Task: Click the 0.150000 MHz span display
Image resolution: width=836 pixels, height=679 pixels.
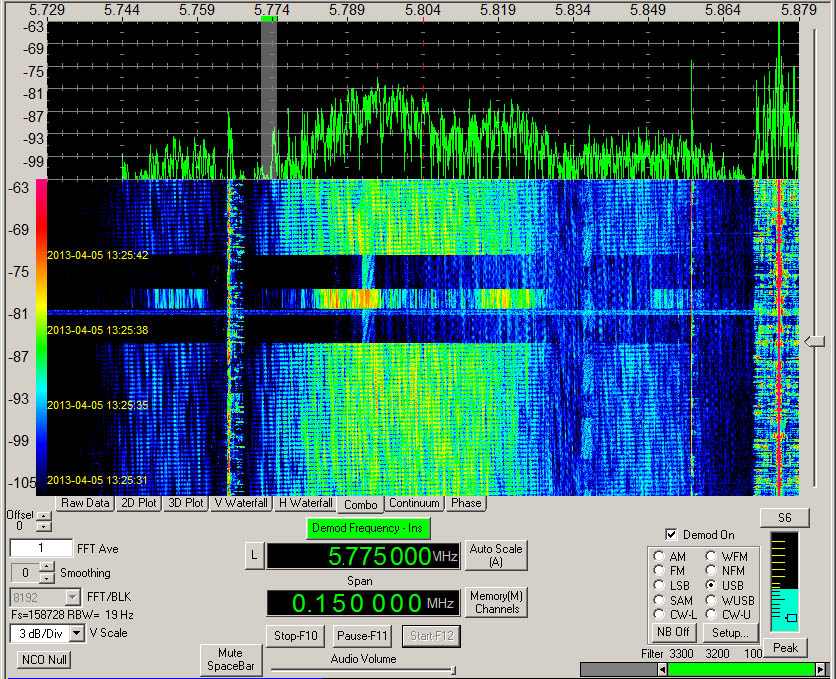Action: click(x=363, y=603)
